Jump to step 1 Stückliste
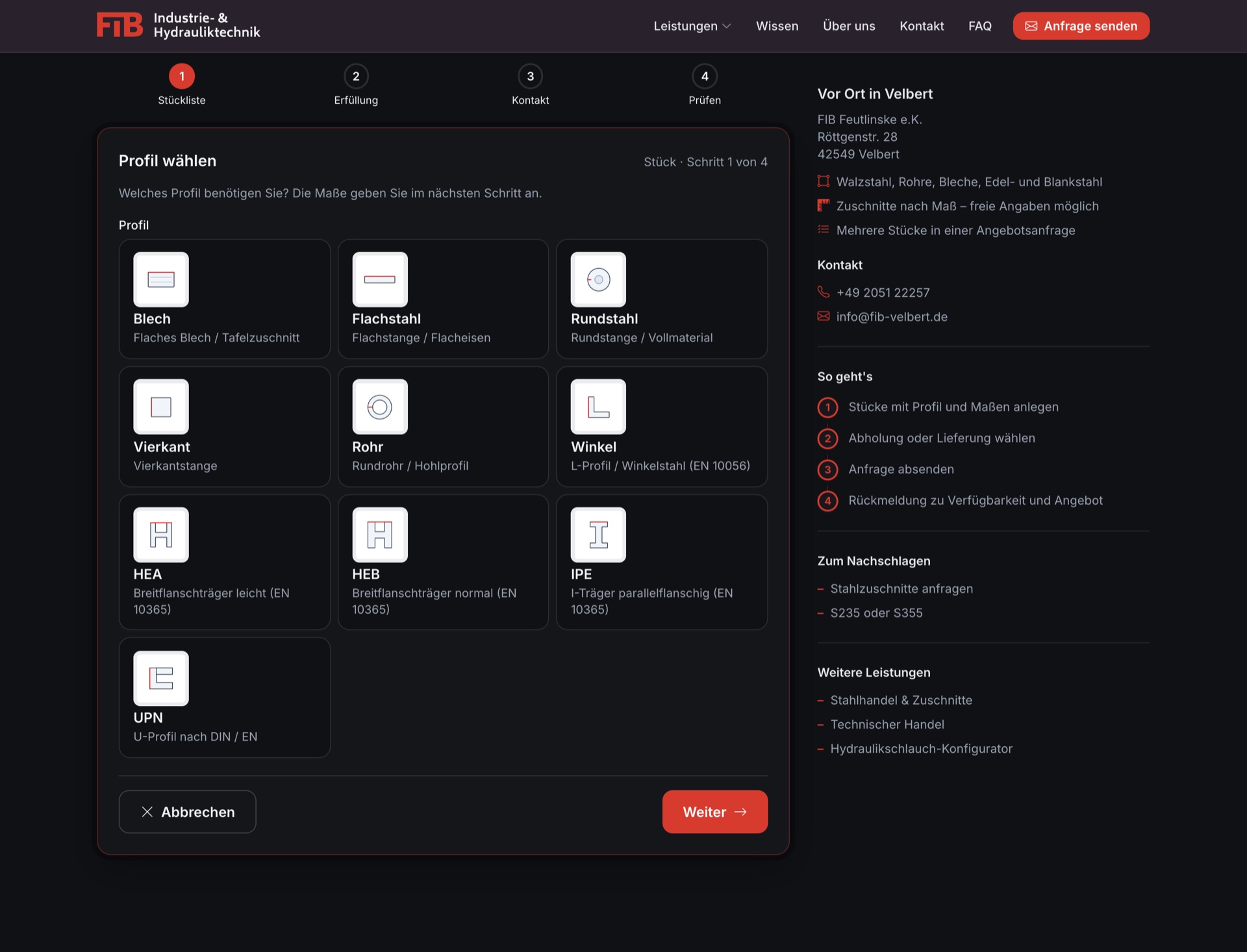1247x952 pixels. 182,85
